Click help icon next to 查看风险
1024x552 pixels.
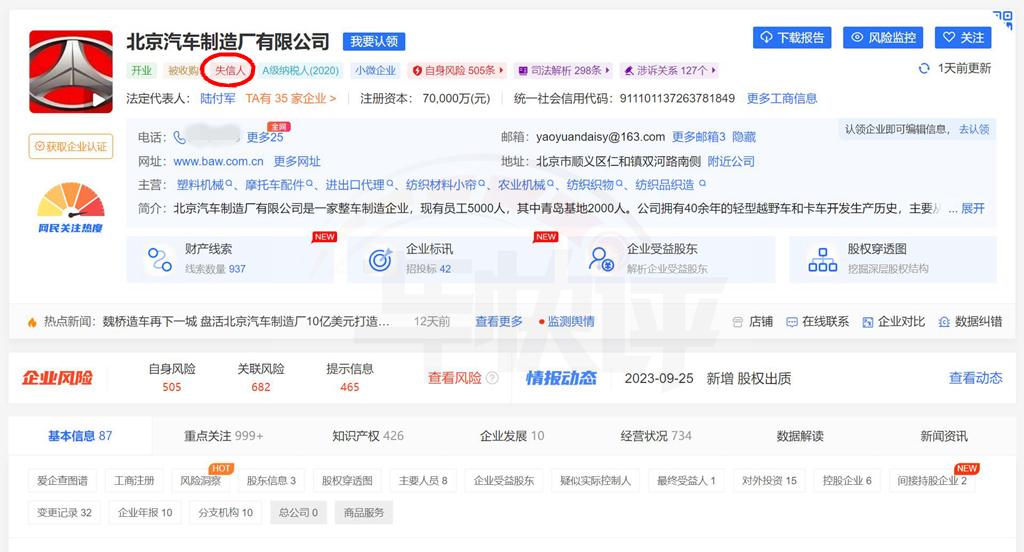pos(492,378)
